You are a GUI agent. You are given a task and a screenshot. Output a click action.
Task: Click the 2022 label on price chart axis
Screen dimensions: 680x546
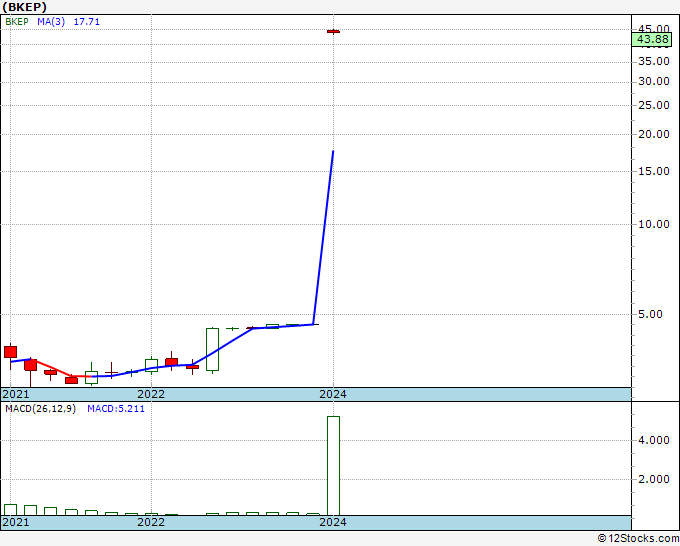pyautogui.click(x=151, y=394)
